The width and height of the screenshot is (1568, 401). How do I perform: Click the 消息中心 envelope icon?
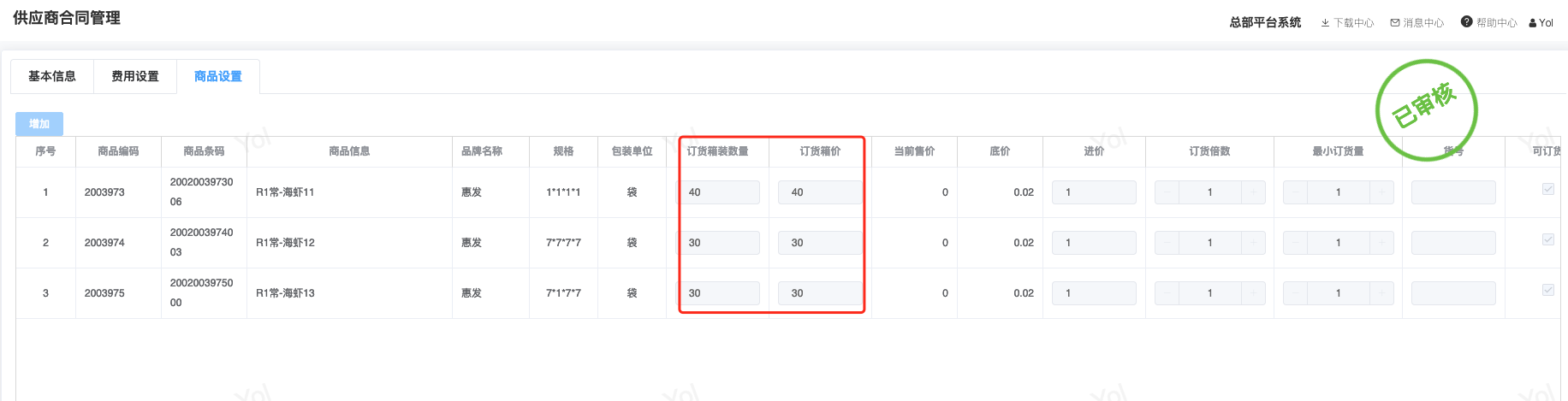(1395, 23)
